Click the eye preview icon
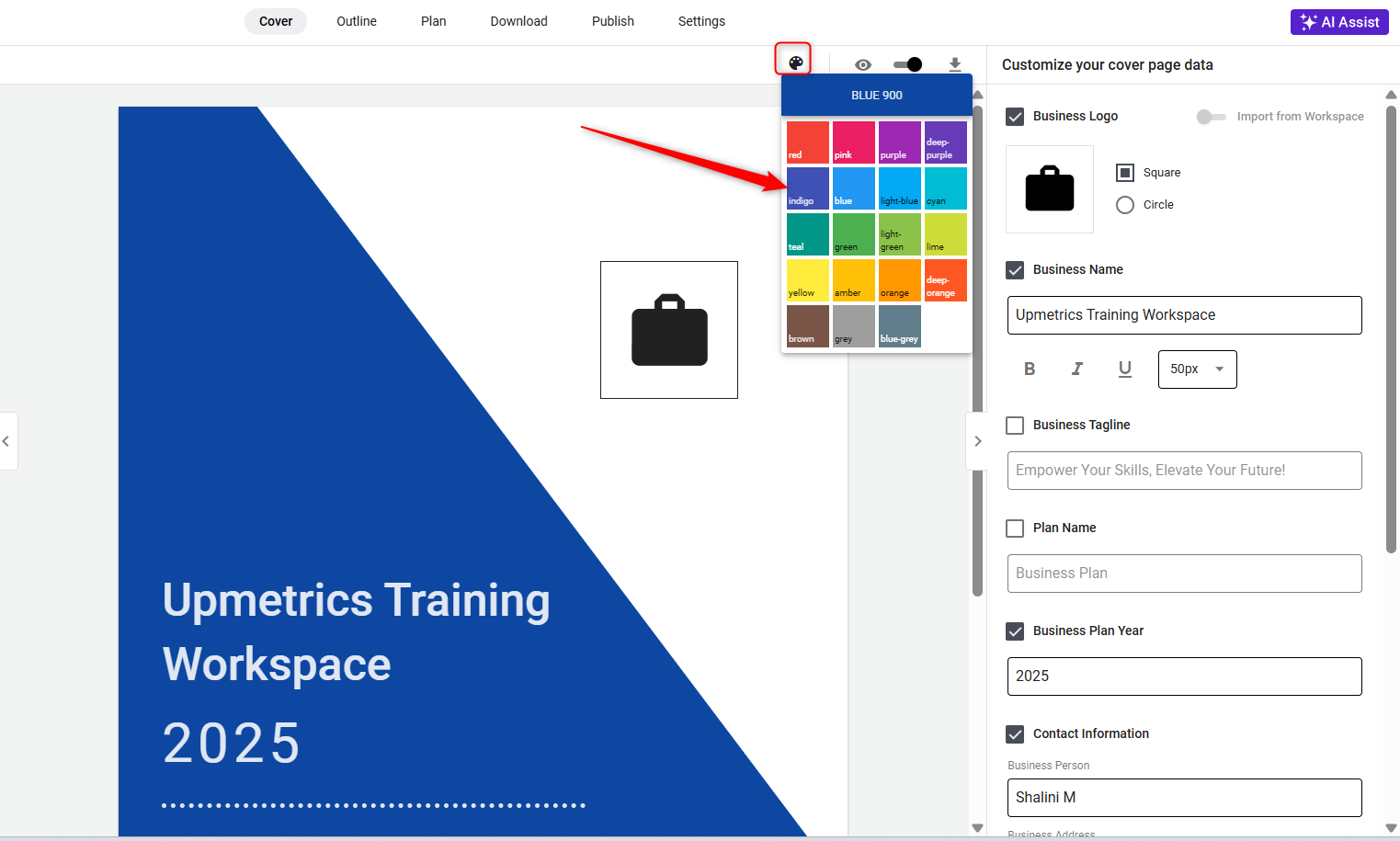Viewport: 1400px width, 841px height. click(862, 64)
